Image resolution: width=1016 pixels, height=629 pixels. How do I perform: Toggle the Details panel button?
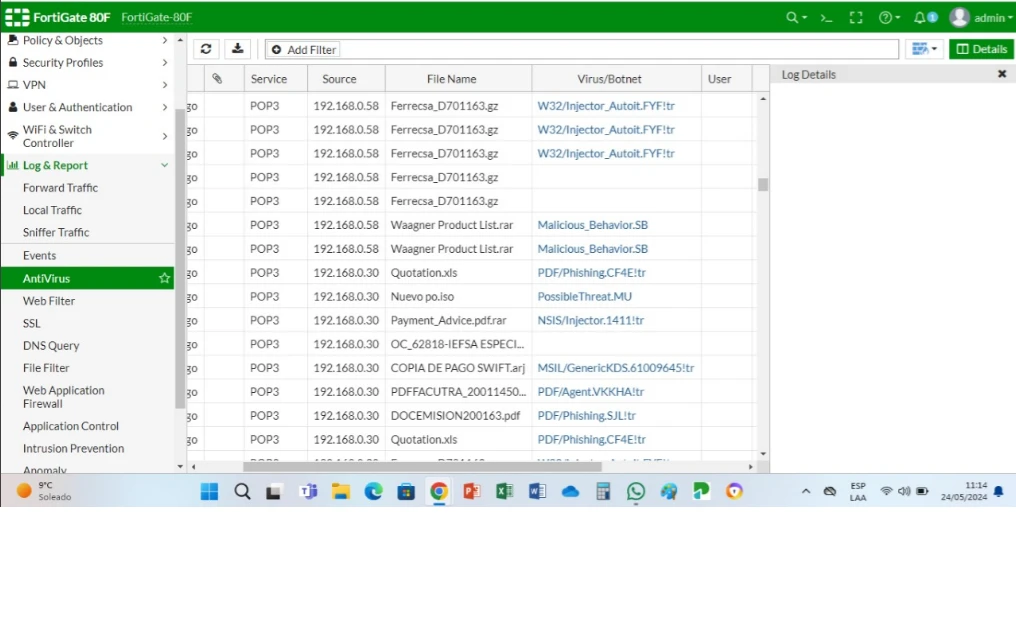click(x=981, y=49)
